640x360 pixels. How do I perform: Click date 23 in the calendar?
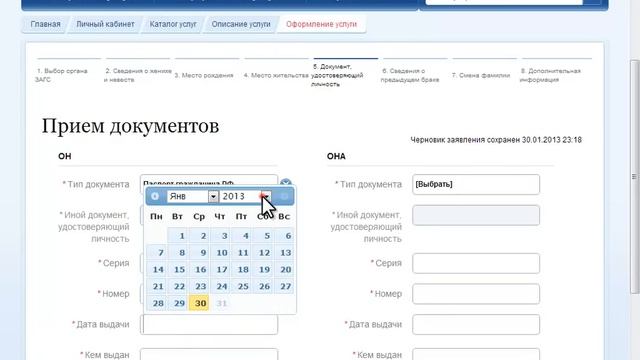199,287
